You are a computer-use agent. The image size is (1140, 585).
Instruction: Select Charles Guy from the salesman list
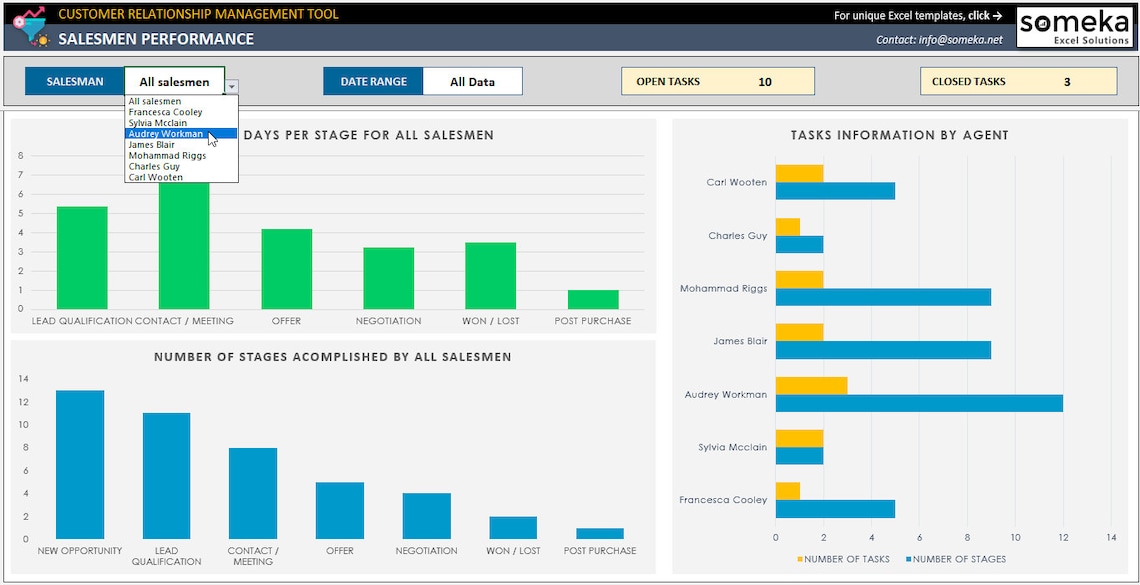[160, 166]
